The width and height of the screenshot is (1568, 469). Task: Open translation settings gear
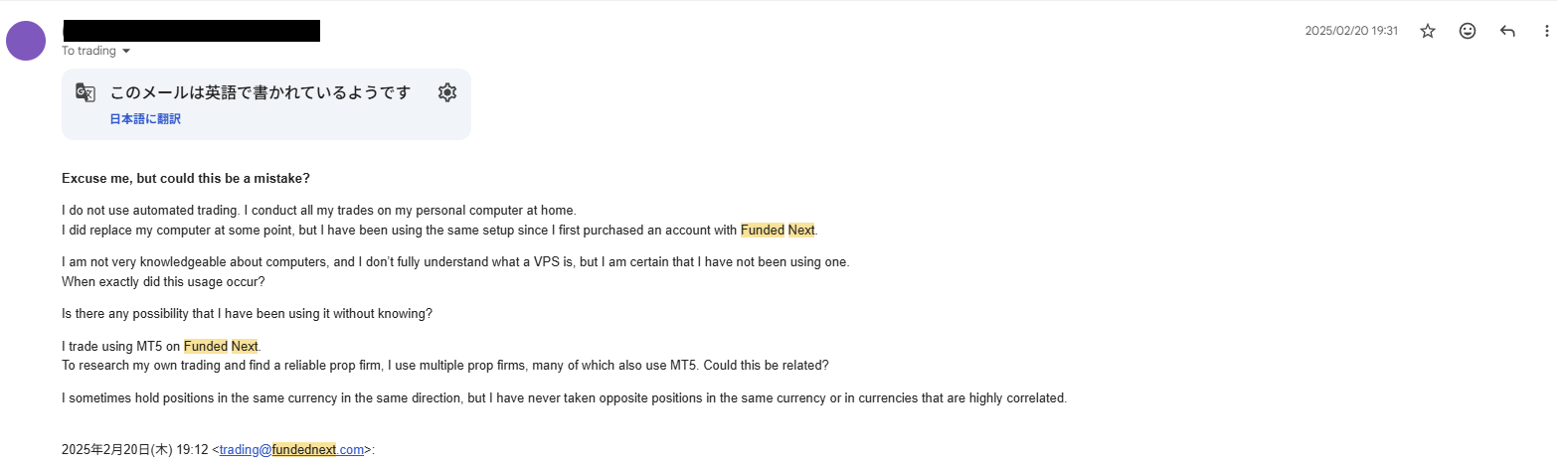(x=447, y=92)
